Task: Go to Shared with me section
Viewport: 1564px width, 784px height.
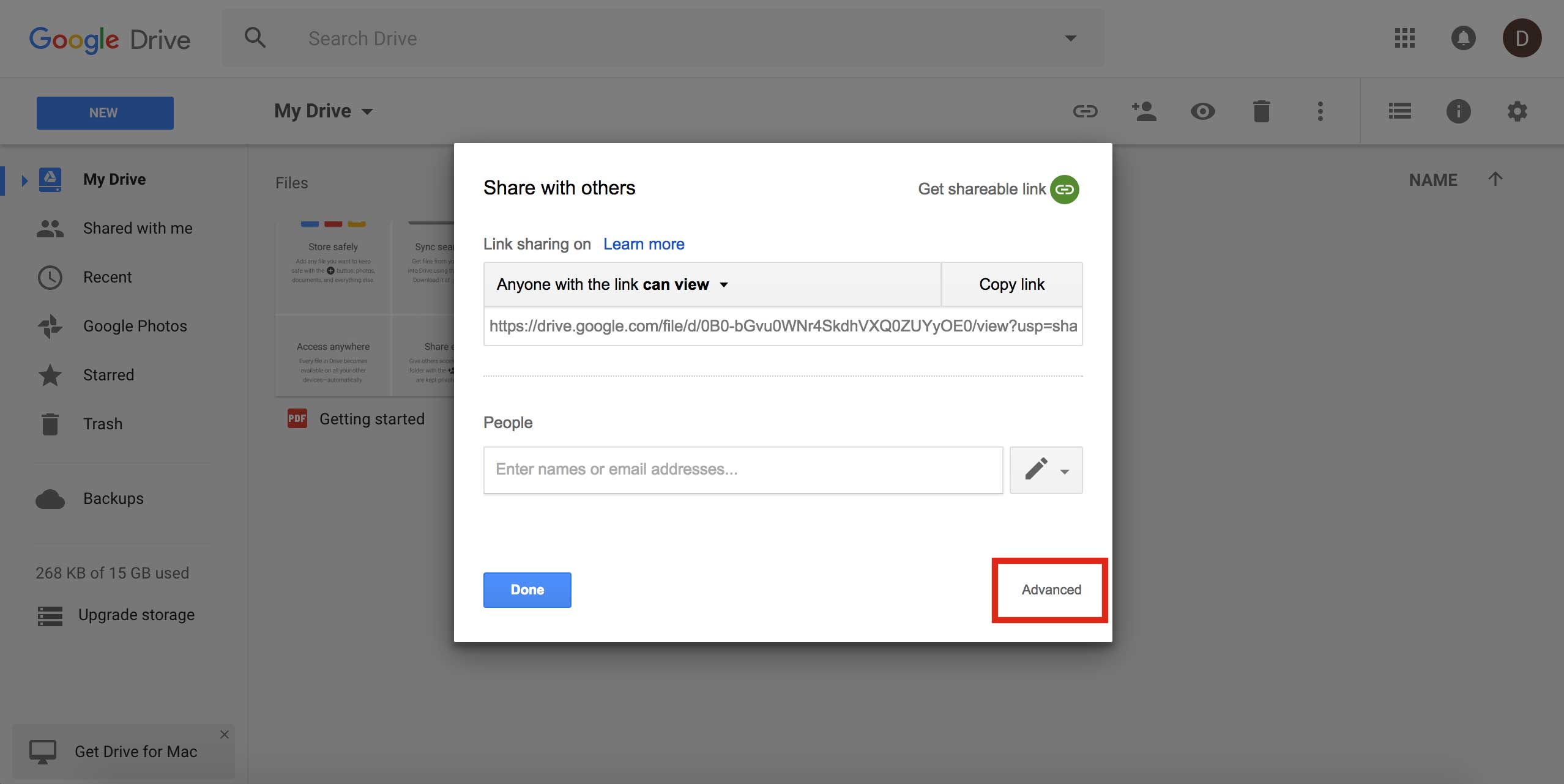Action: click(137, 227)
